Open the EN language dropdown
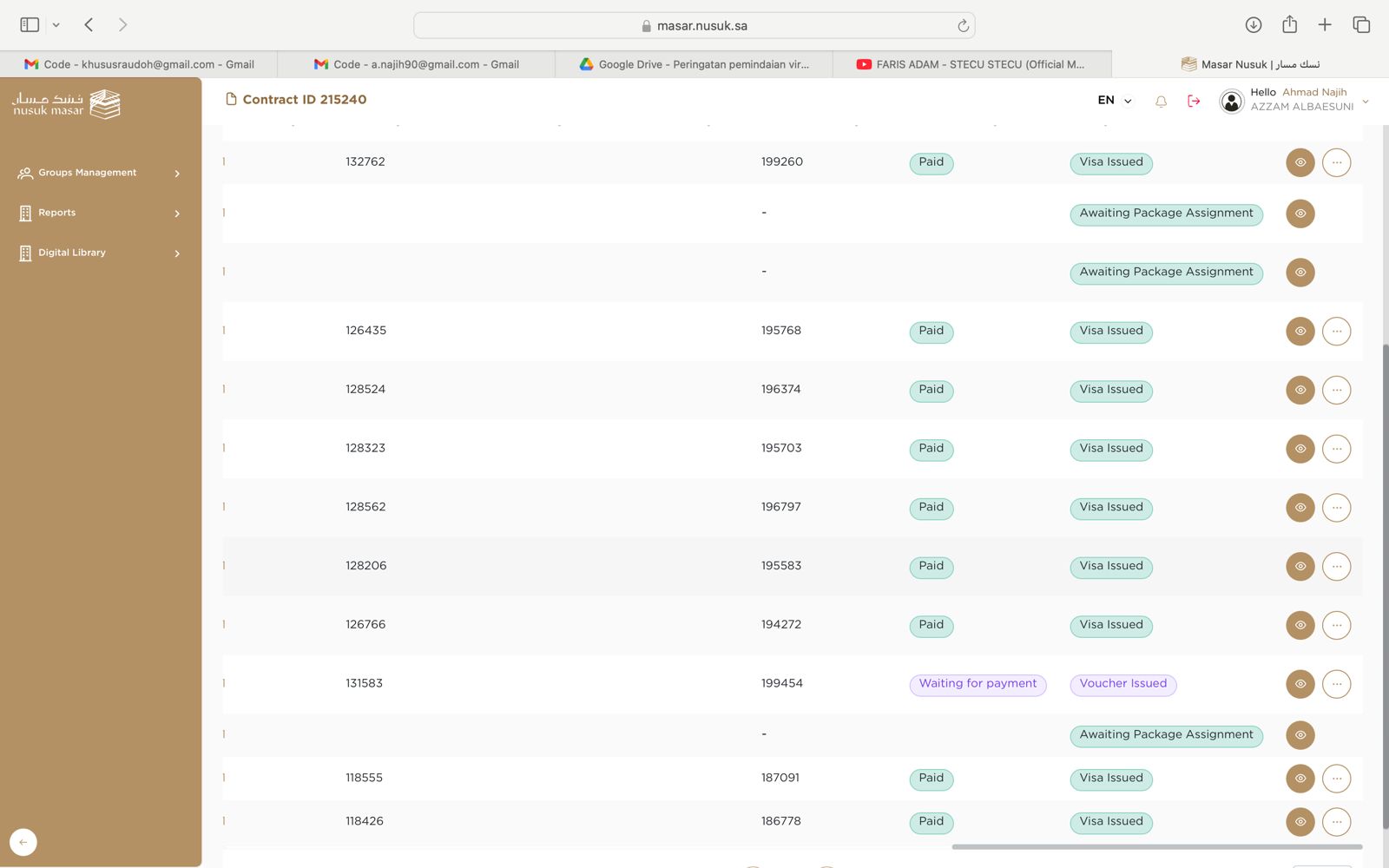 pyautogui.click(x=1115, y=101)
